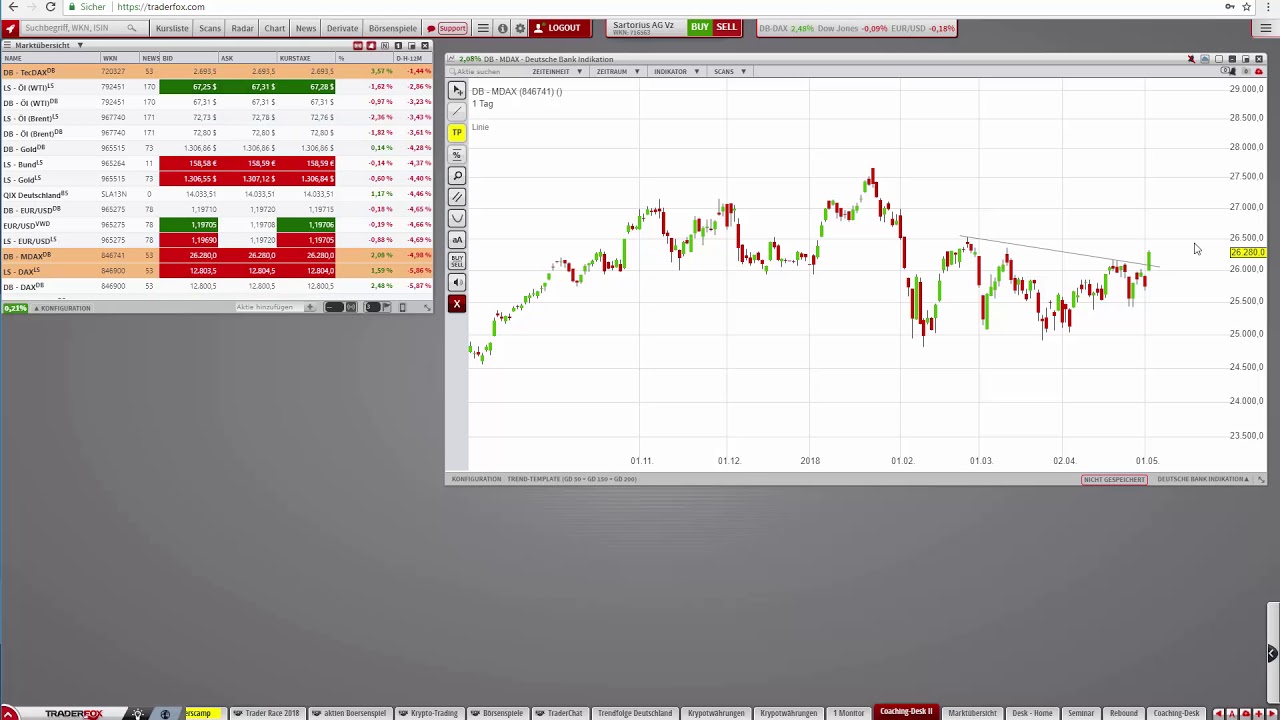
Task: Open the Scans menu in top bar
Action: pyautogui.click(x=209, y=28)
